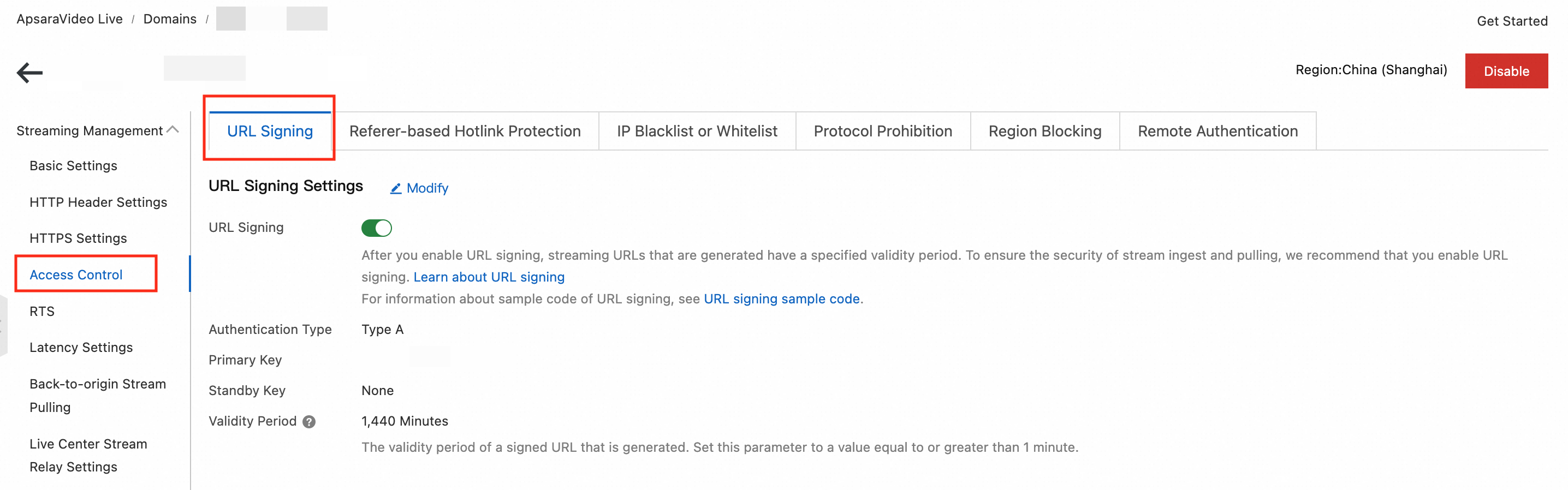Viewport: 1568px width, 490px height.
Task: Toggle the URL Signing switch
Action: click(x=376, y=228)
